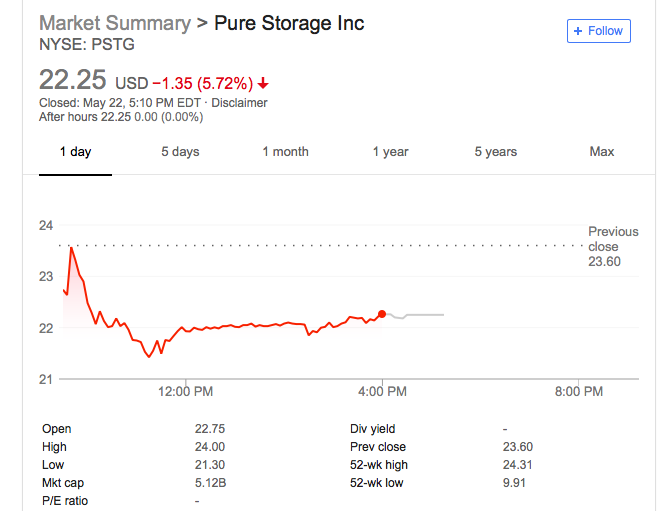This screenshot has height=511, width=668.
Task: Click the 4:00 PM axis label
Action: coord(382,391)
